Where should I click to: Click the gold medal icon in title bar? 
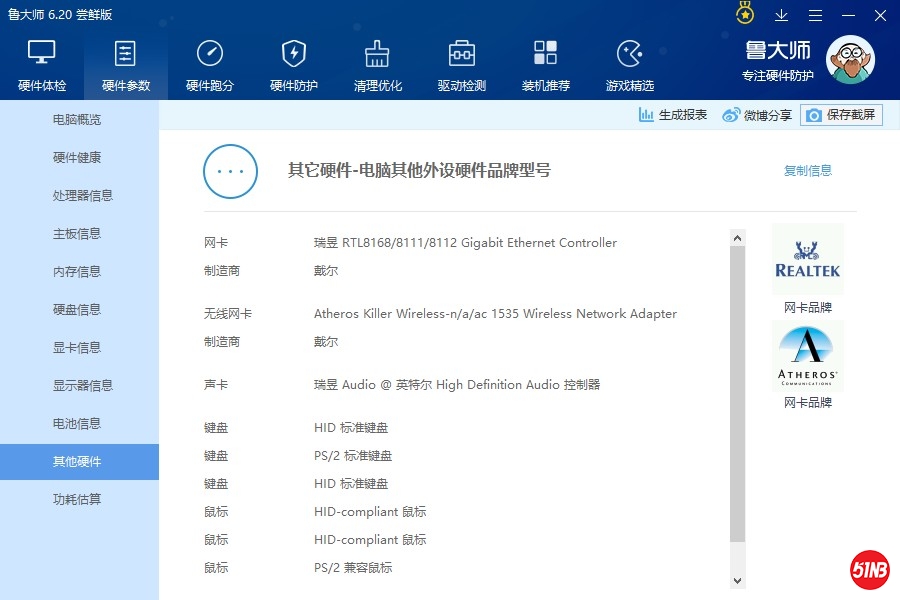click(x=745, y=15)
